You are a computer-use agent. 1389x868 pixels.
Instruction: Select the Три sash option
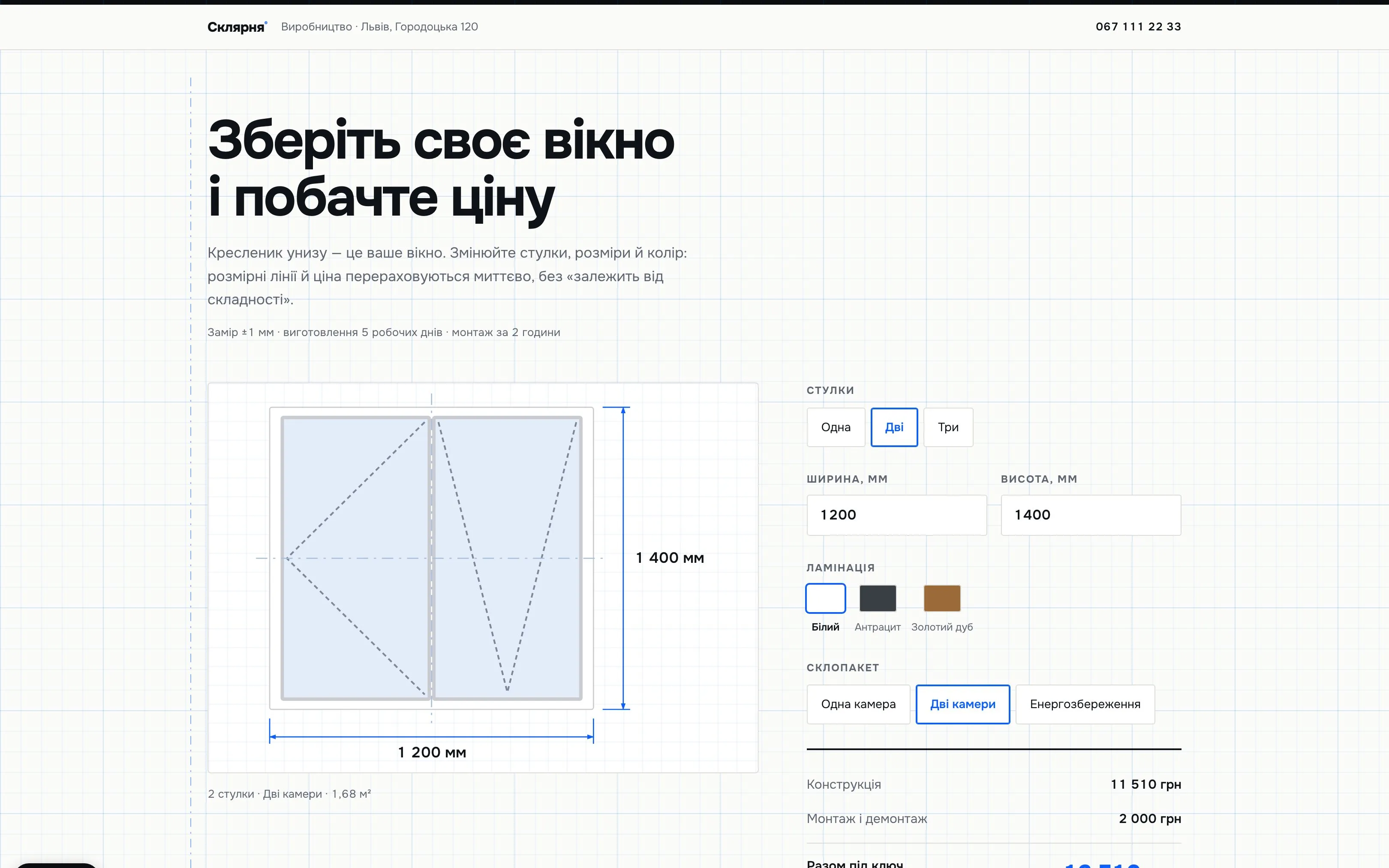948,427
